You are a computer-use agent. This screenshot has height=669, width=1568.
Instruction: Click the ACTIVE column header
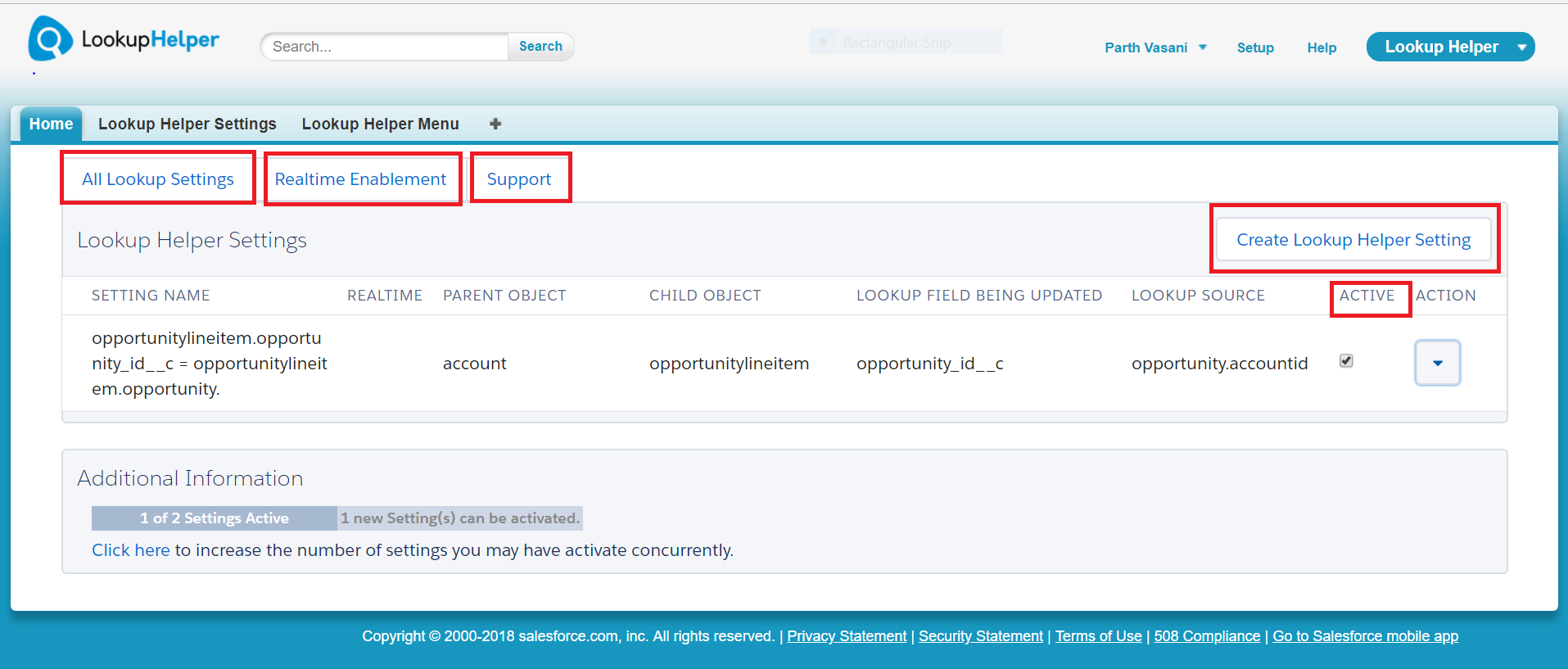[x=1367, y=296]
